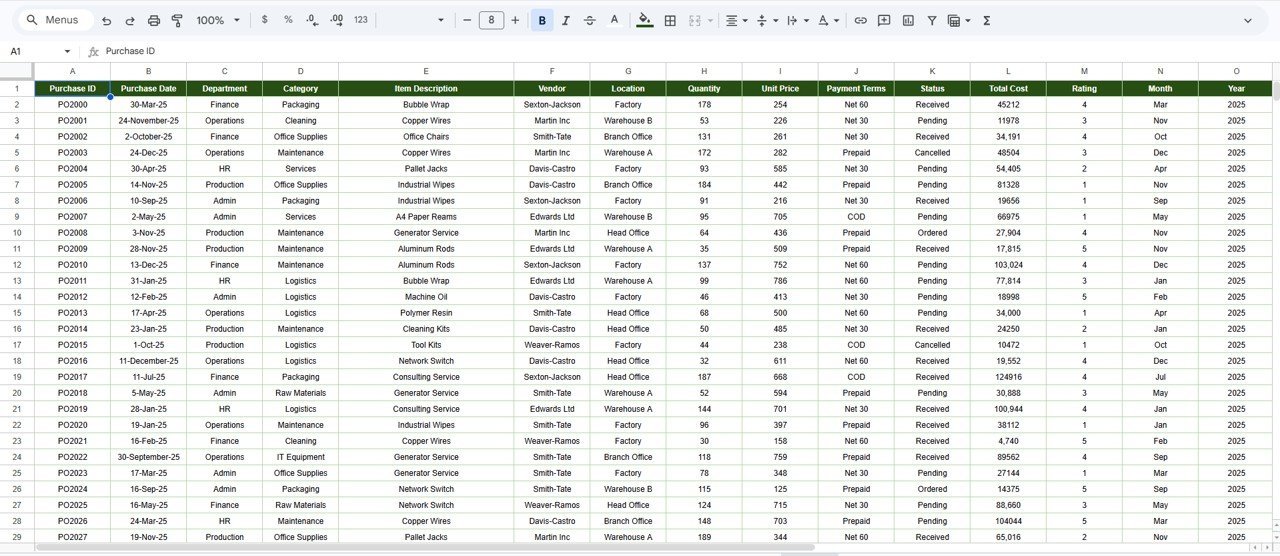This screenshot has width=1280, height=556.
Task: Open the functions sigma icon
Action: pyautogui.click(x=986, y=20)
